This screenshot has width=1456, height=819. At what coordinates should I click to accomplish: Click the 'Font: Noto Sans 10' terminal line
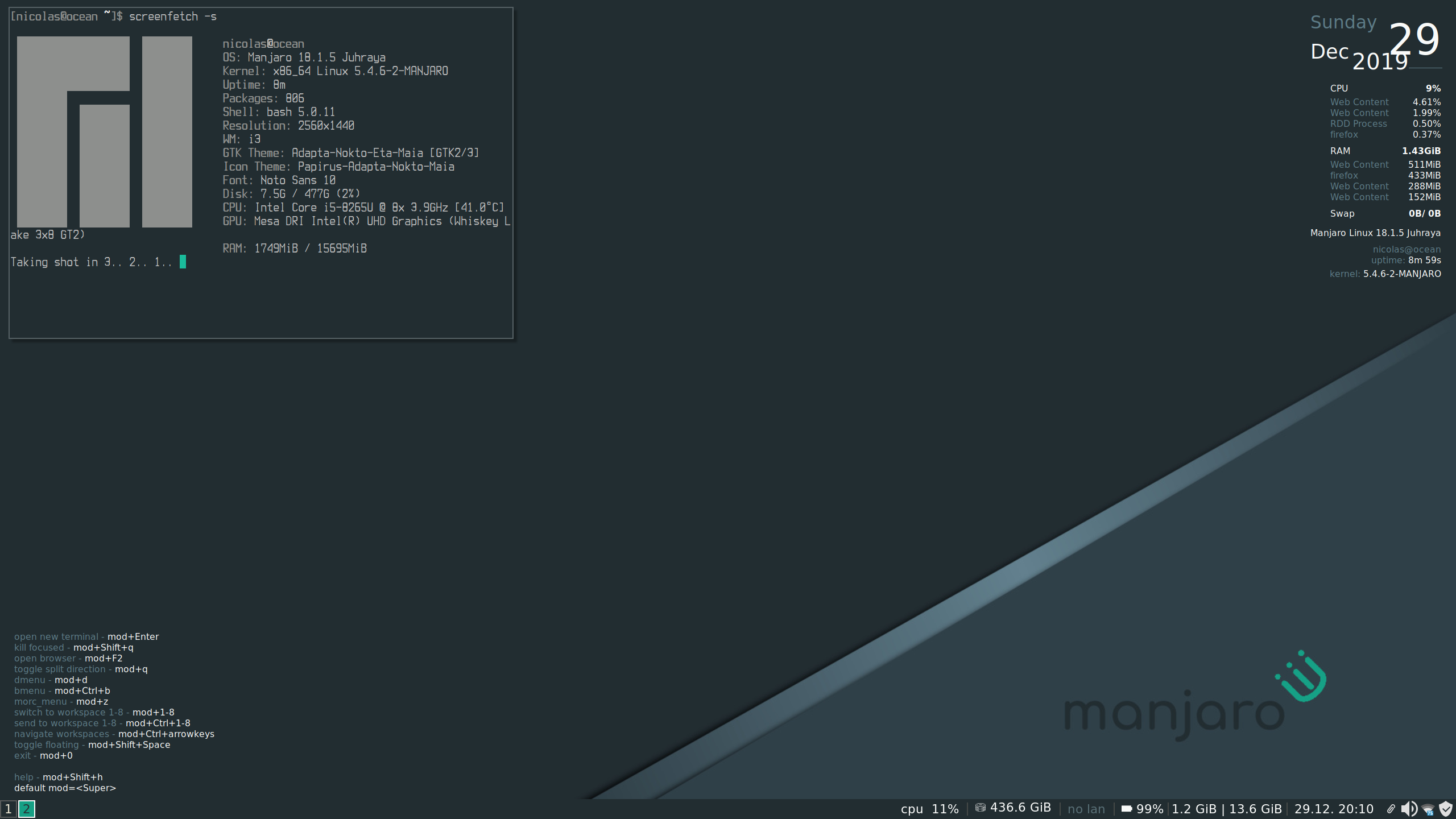tap(279, 180)
